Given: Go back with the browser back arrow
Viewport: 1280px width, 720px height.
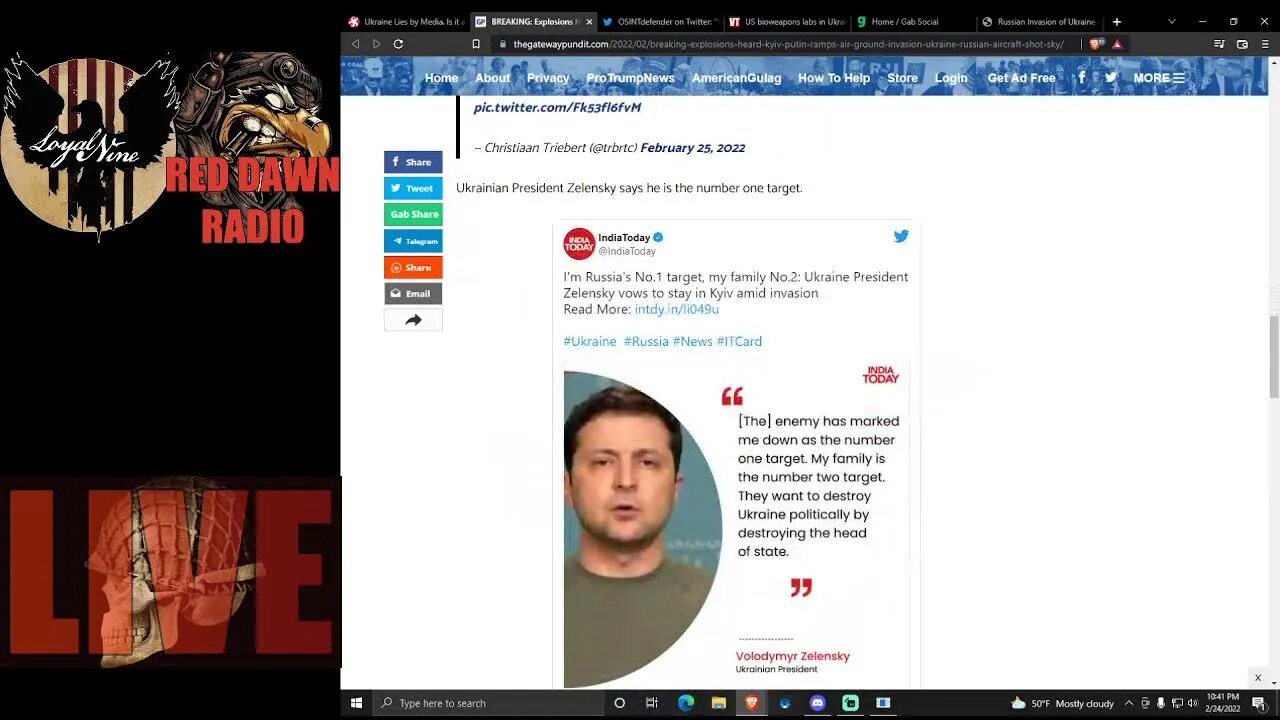Looking at the screenshot, I should coord(355,44).
